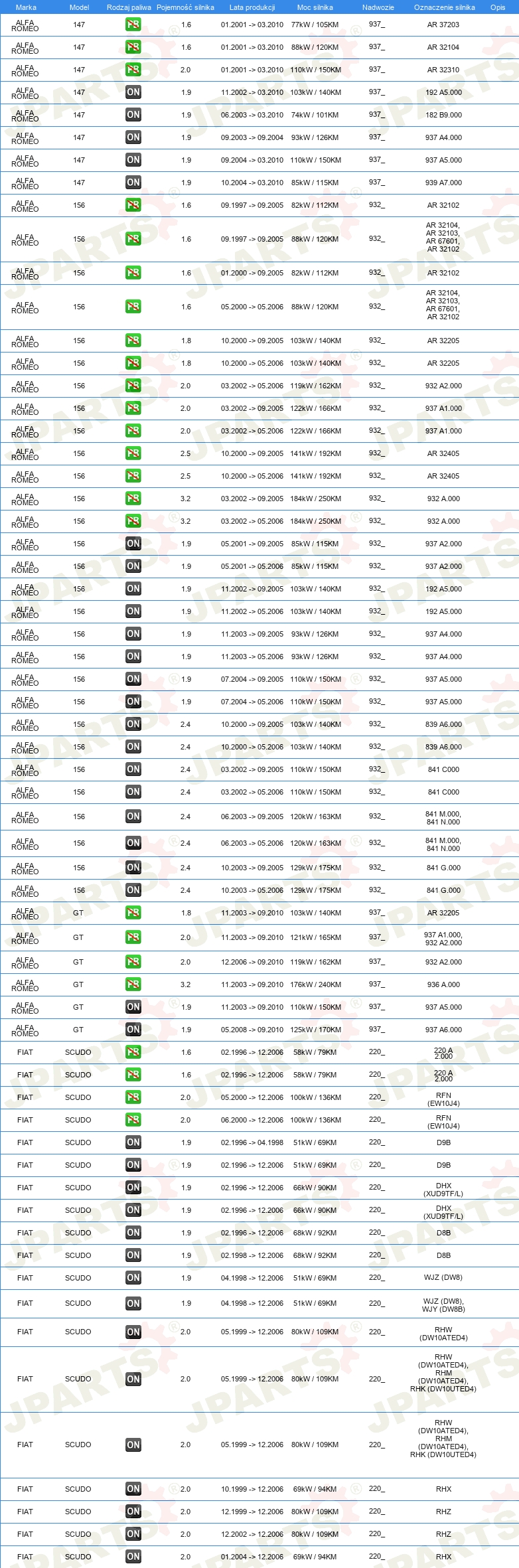519x1568 pixels.
Task: Click the Opis column header
Action: (x=498, y=7)
